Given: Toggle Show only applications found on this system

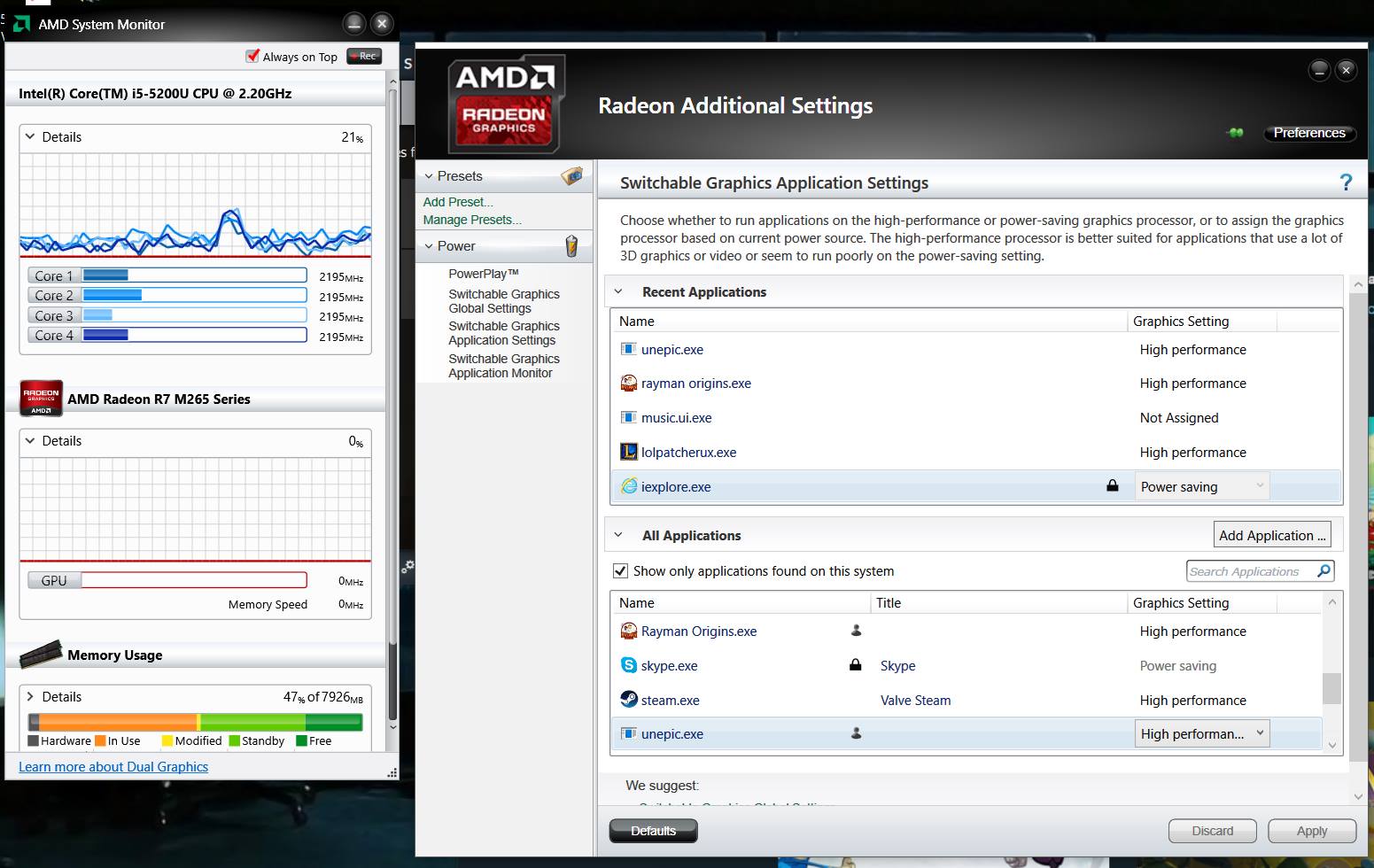Looking at the screenshot, I should 620,570.
